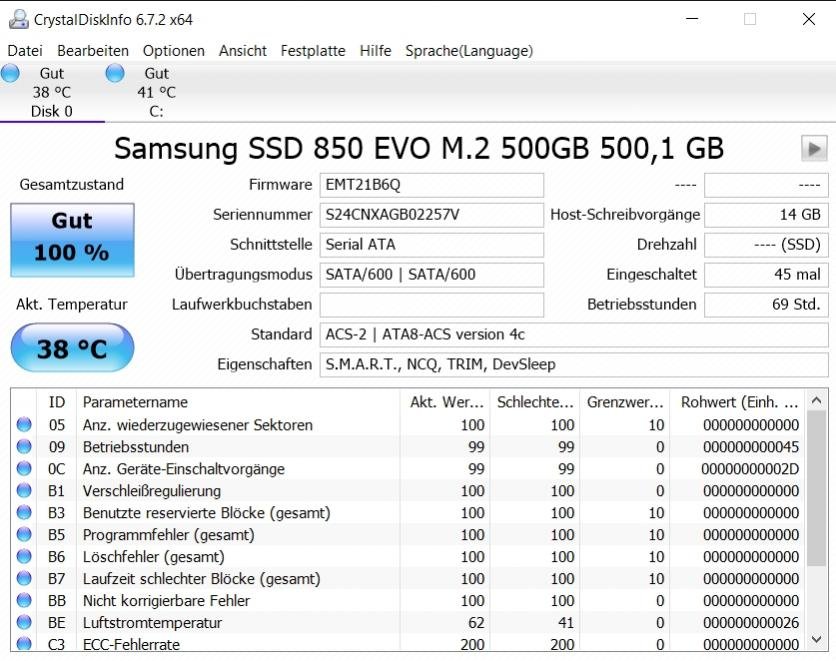Screen dimensions: 836x661
Task: Click the Übertragungsmodus field
Action: 431,275
